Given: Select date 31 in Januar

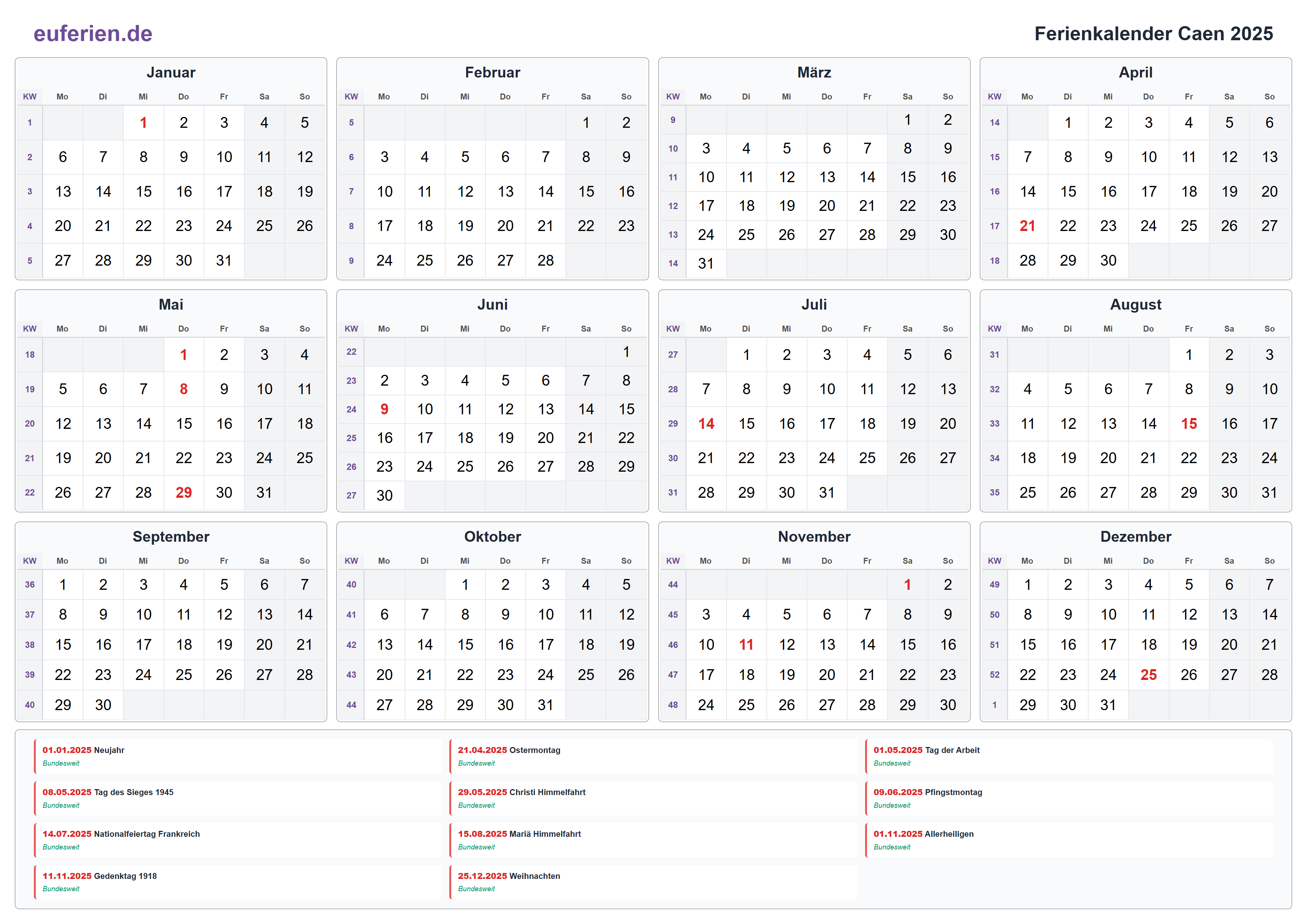Looking at the screenshot, I should [x=224, y=261].
